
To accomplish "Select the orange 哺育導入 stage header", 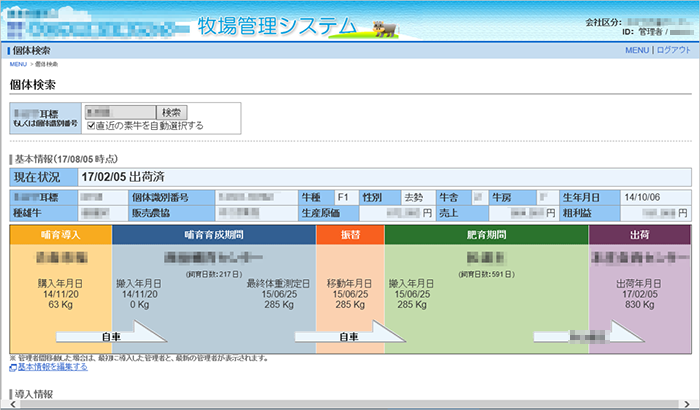I will tap(60, 235).
